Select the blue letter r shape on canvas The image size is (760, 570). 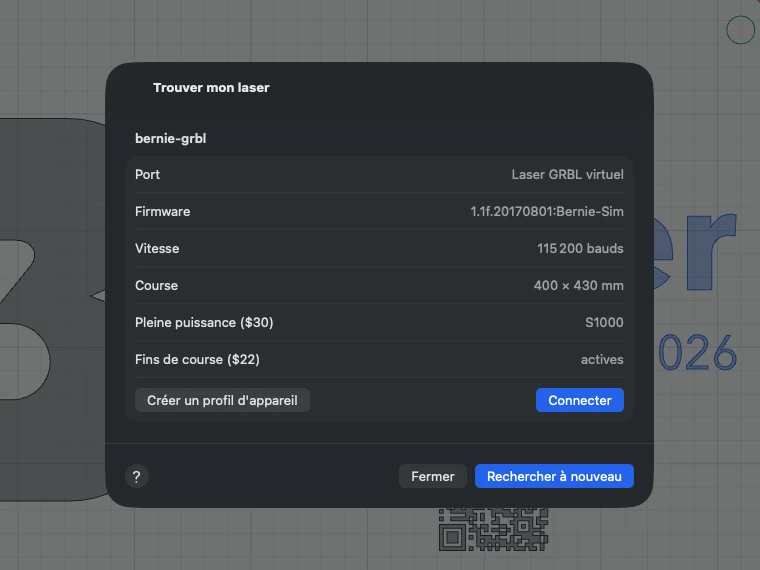pyautogui.click(x=710, y=251)
